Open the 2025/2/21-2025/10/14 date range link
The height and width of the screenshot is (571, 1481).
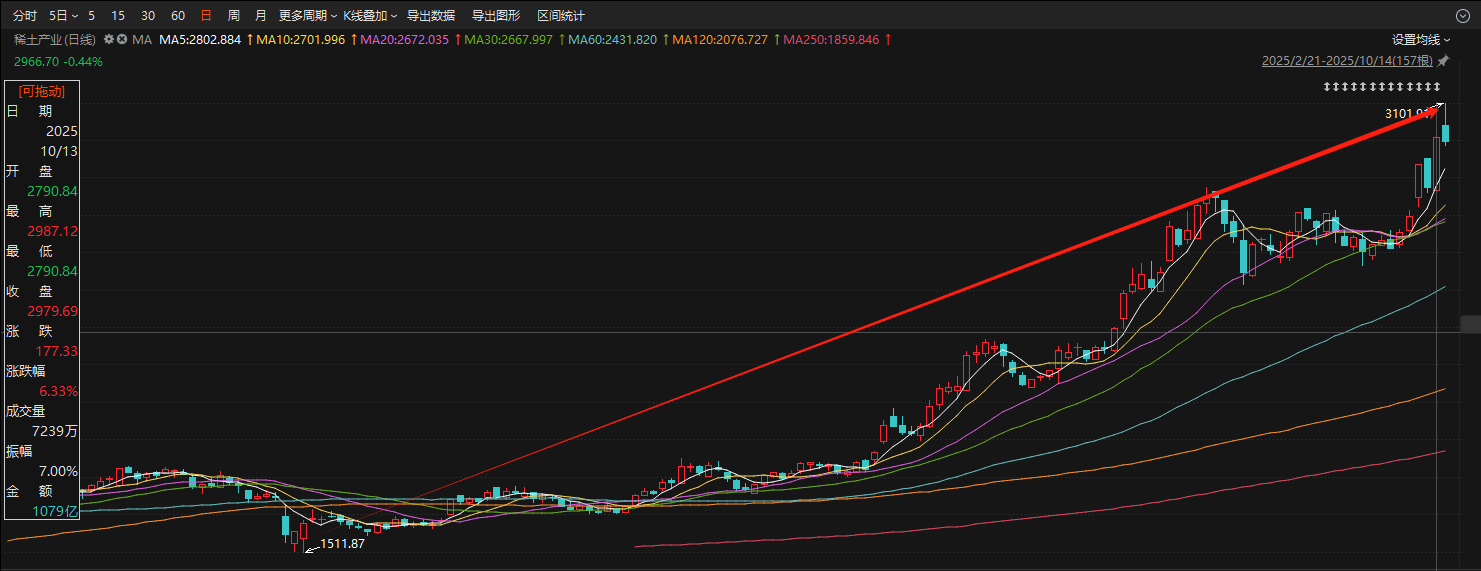point(1348,61)
